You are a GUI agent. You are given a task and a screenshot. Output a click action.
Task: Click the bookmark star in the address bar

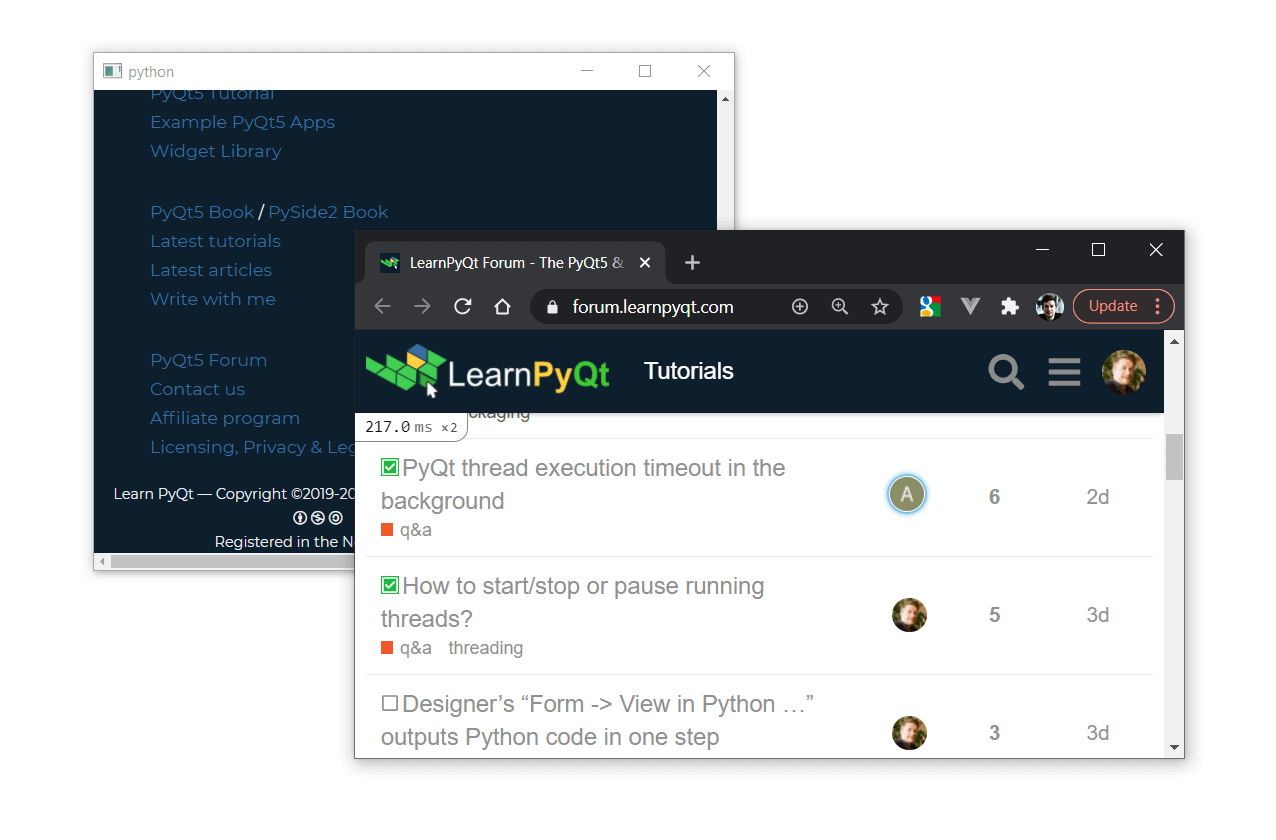pos(880,306)
